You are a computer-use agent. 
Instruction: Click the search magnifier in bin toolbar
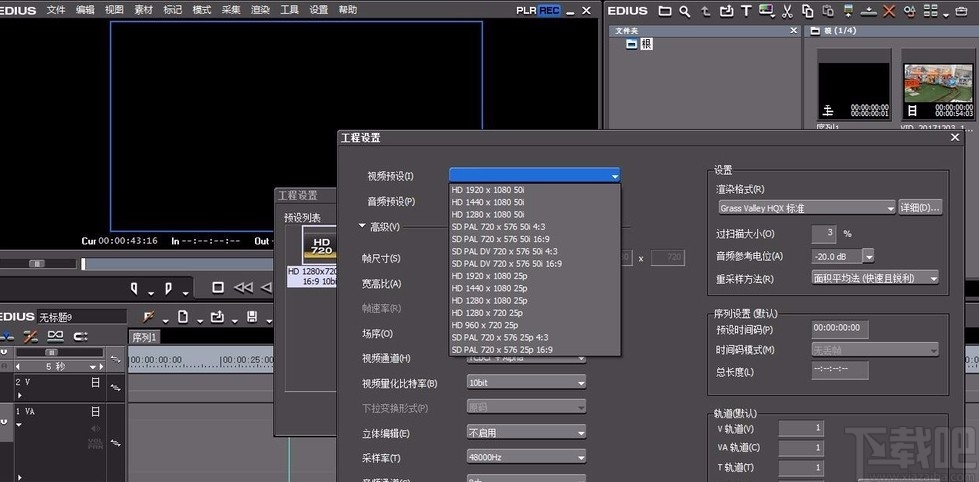pos(685,11)
